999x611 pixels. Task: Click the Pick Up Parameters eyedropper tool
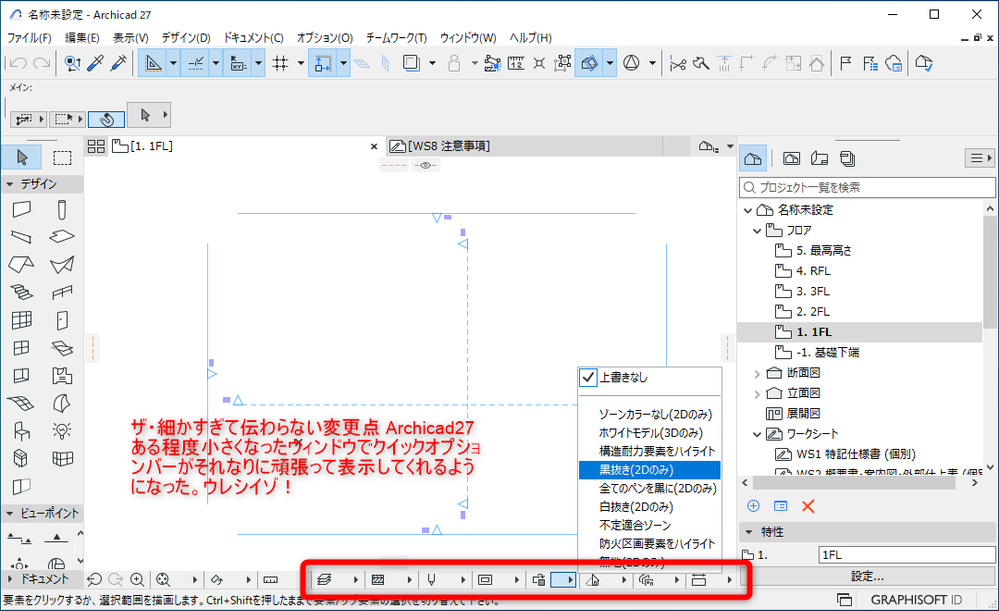(x=96, y=63)
